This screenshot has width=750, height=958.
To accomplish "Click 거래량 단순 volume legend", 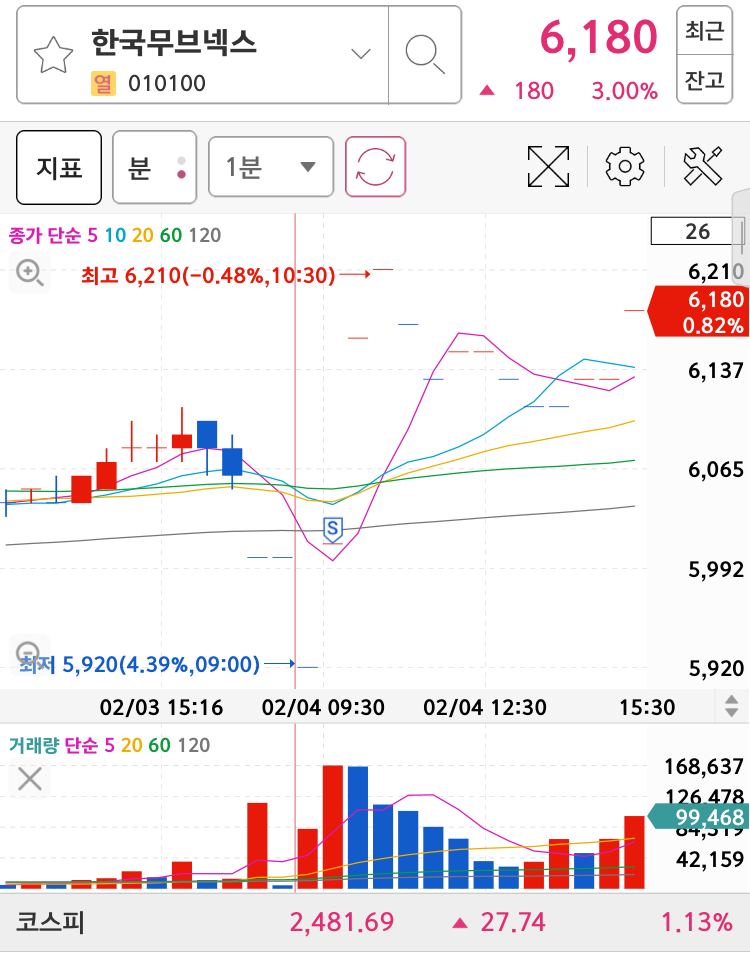I will pyautogui.click(x=53, y=745).
